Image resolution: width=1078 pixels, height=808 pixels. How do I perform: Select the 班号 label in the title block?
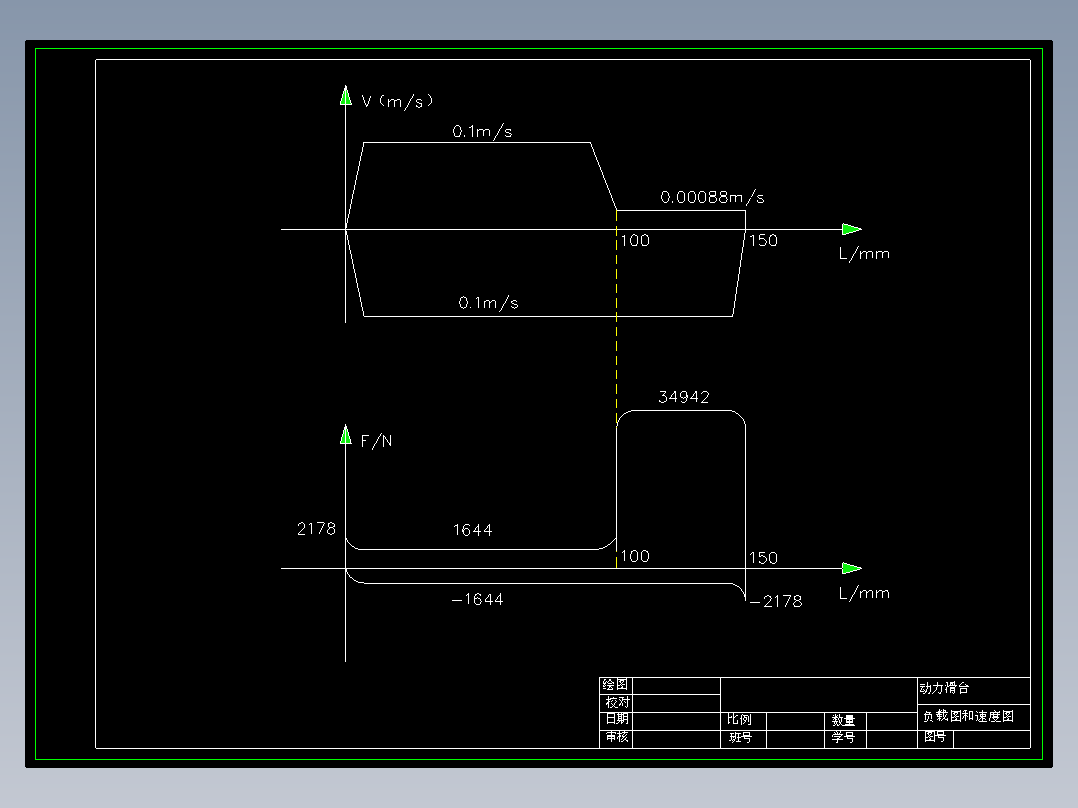point(740,738)
